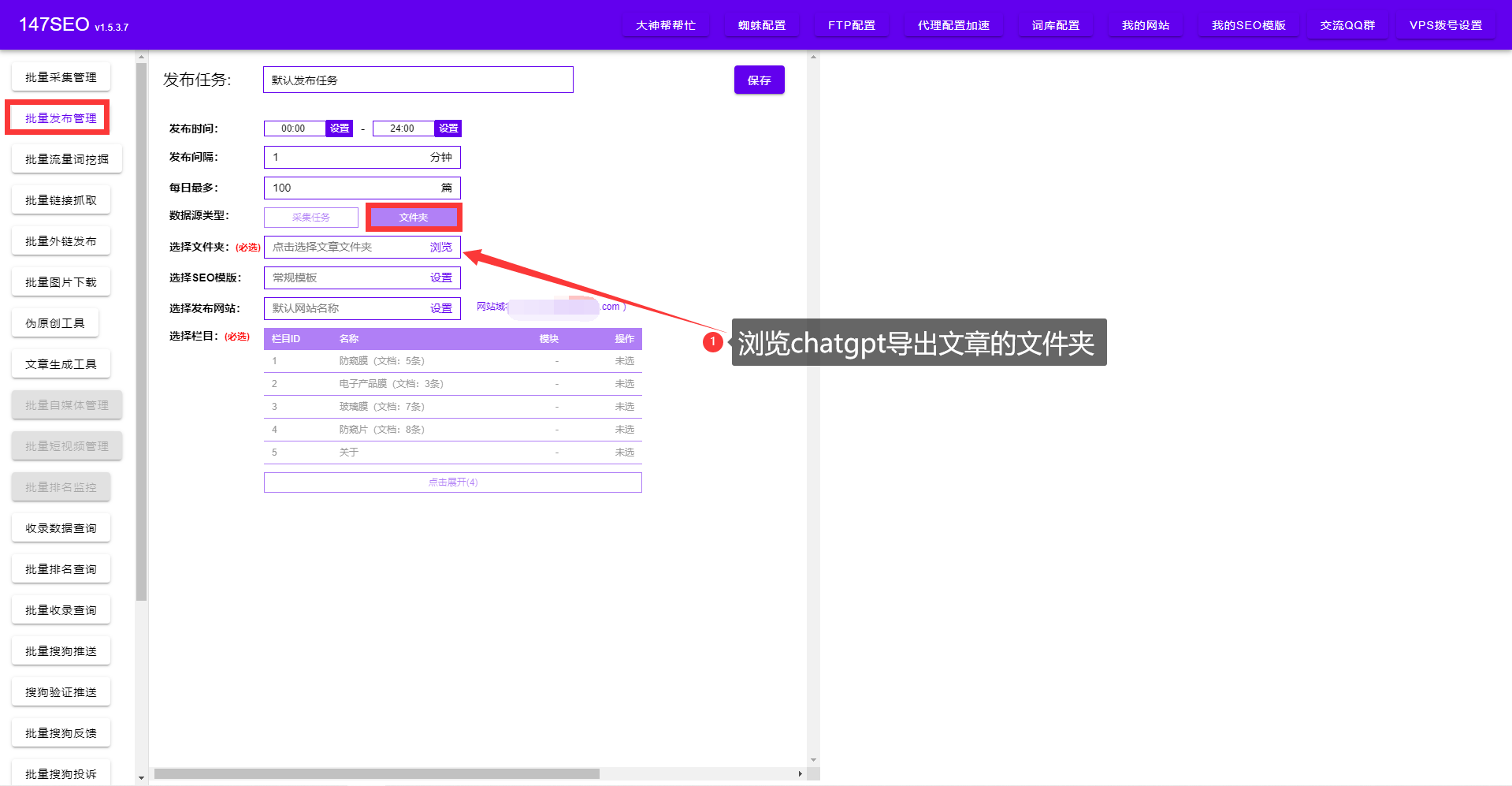Click 浏览 to choose article folder
Viewport: 1512px width, 786px height.
click(440, 248)
